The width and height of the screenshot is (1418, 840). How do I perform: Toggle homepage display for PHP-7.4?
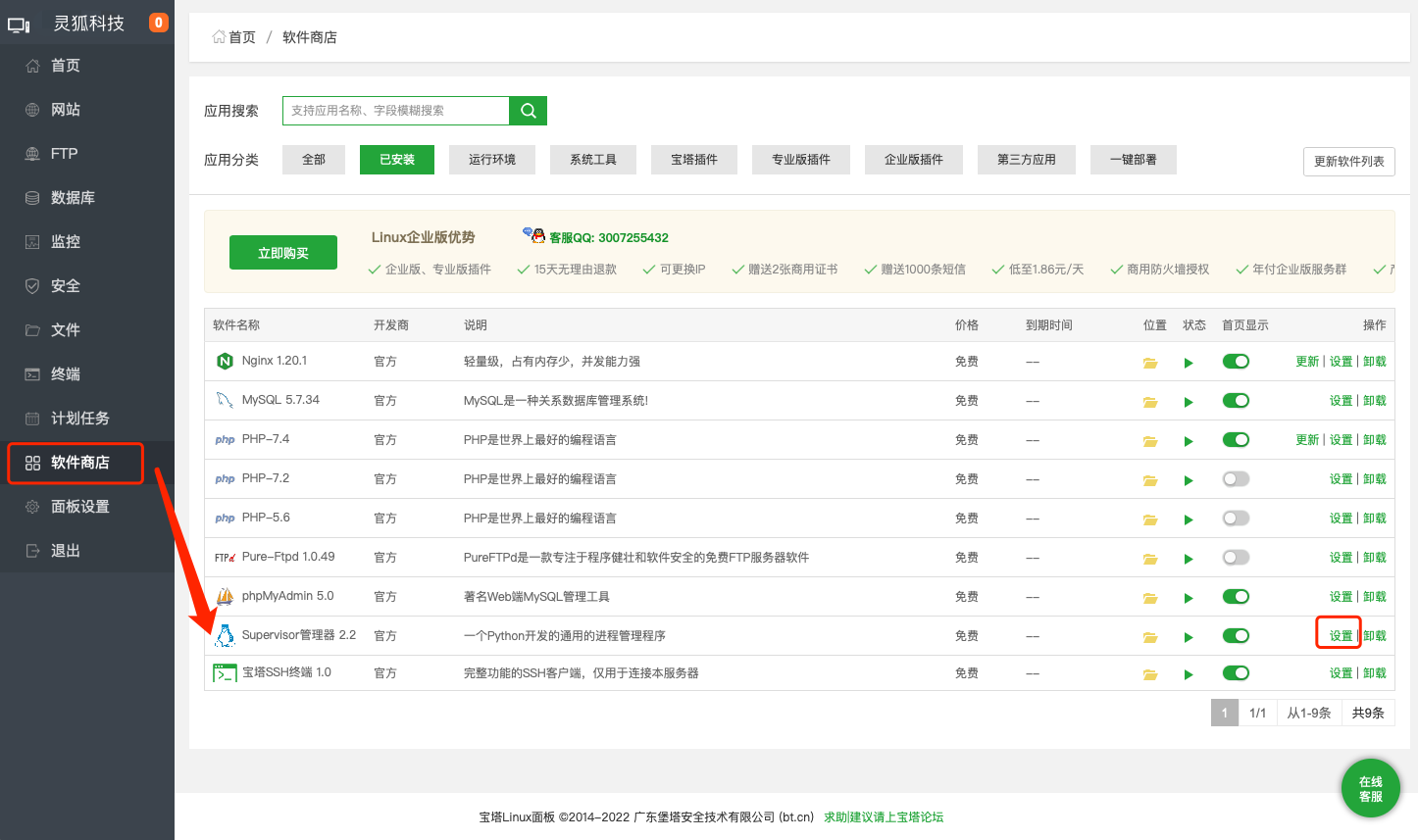(x=1236, y=440)
